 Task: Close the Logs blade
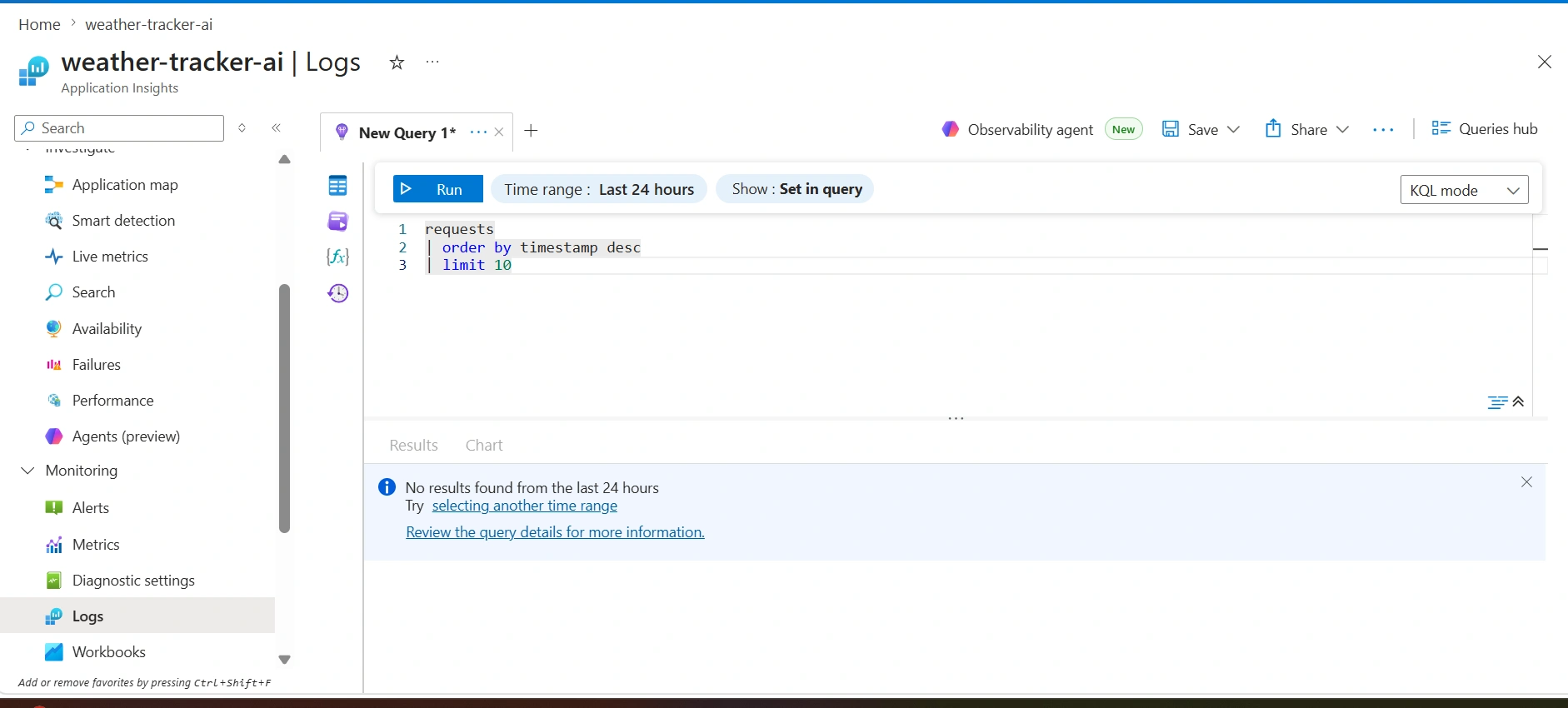click(x=1544, y=62)
